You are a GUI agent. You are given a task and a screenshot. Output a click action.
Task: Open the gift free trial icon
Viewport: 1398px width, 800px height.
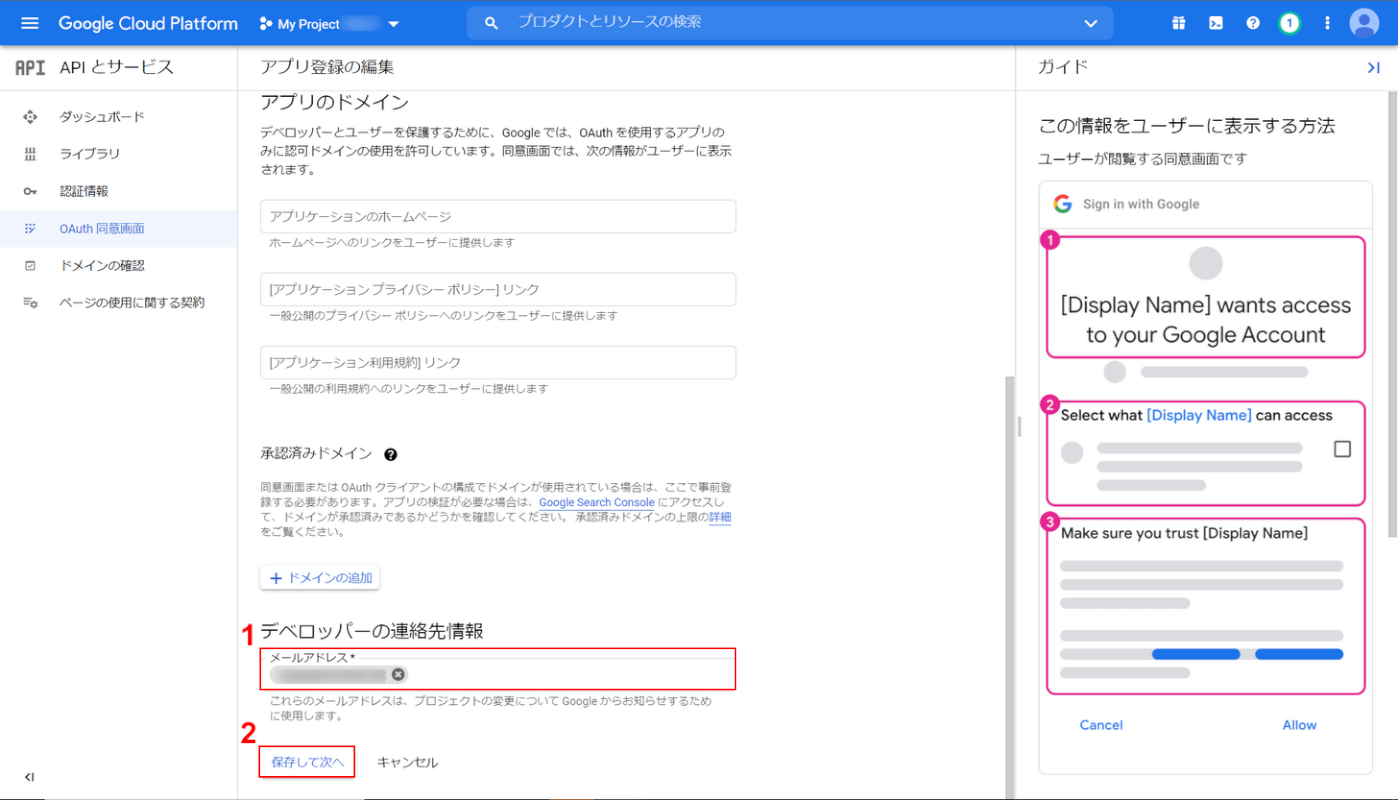coord(1179,23)
